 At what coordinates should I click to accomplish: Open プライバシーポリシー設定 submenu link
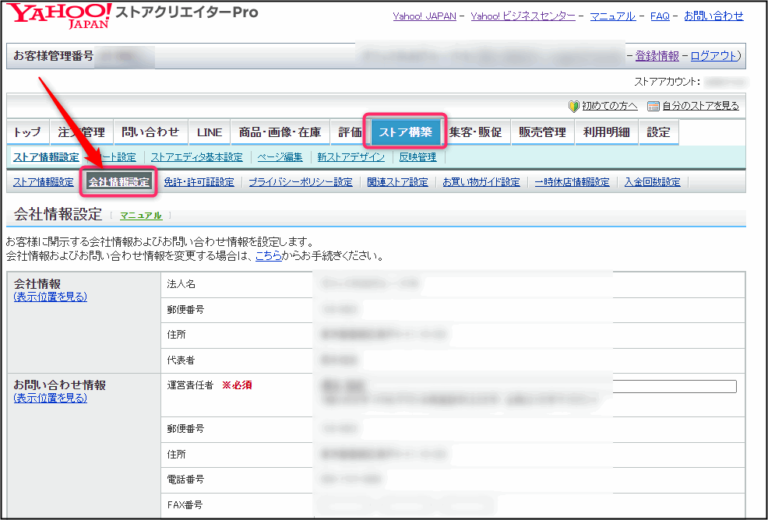point(300,182)
